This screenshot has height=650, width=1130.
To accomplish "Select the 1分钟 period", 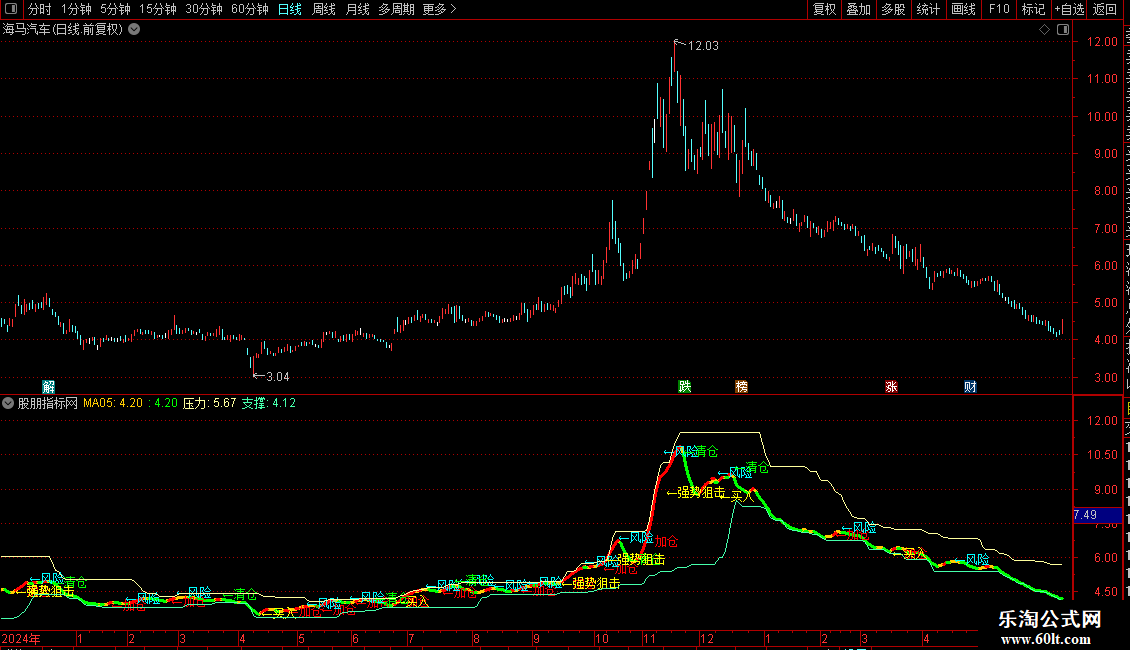I will (x=76, y=9).
